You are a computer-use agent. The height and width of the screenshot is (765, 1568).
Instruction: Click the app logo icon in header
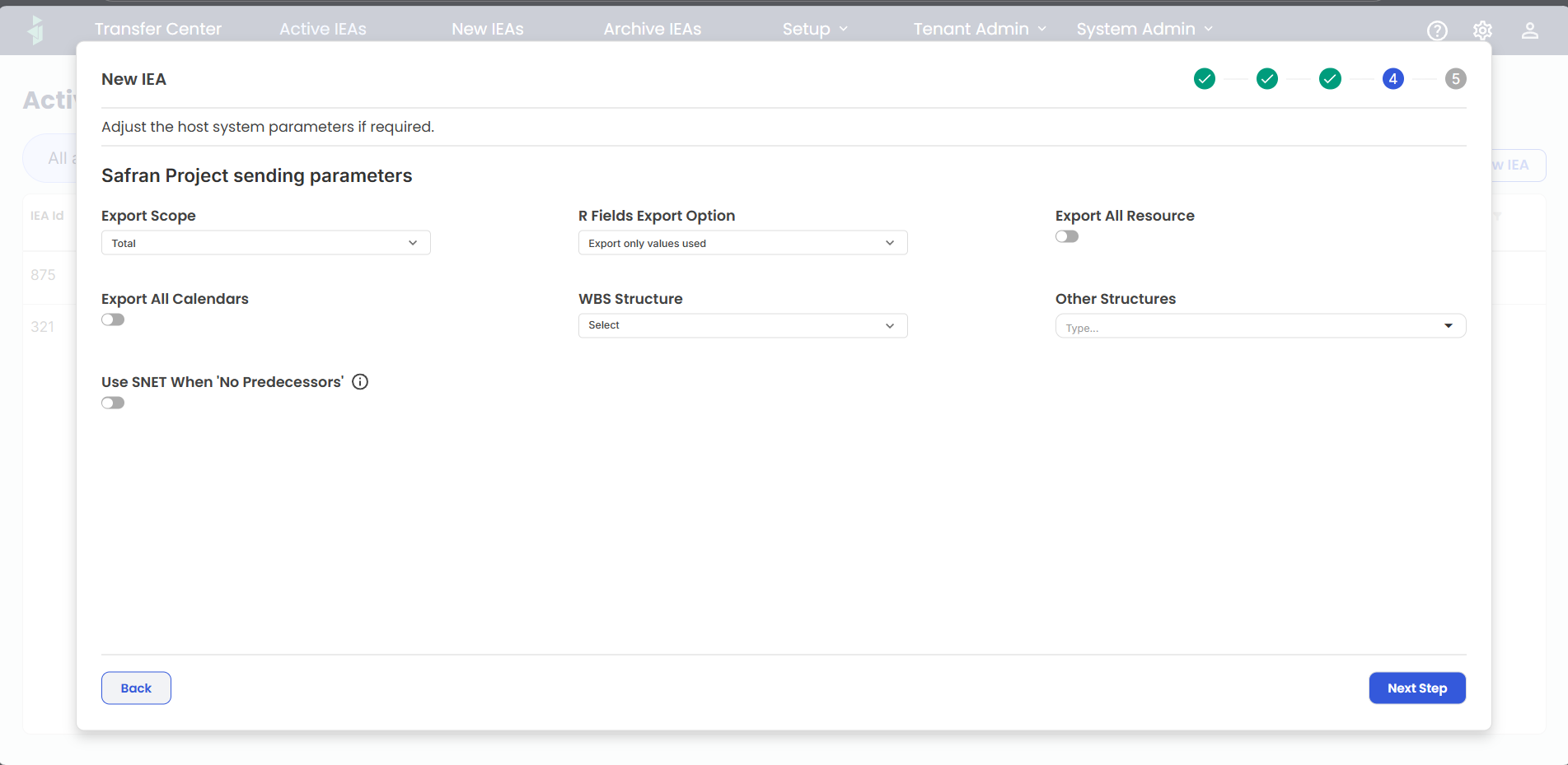(35, 30)
